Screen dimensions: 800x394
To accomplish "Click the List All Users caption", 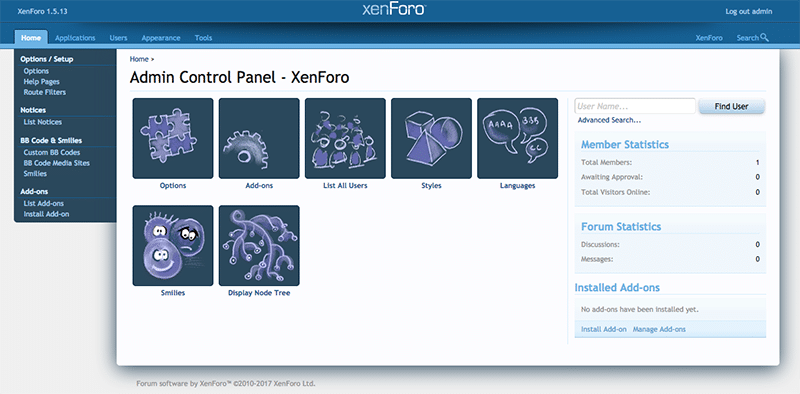I will click(x=345, y=186).
